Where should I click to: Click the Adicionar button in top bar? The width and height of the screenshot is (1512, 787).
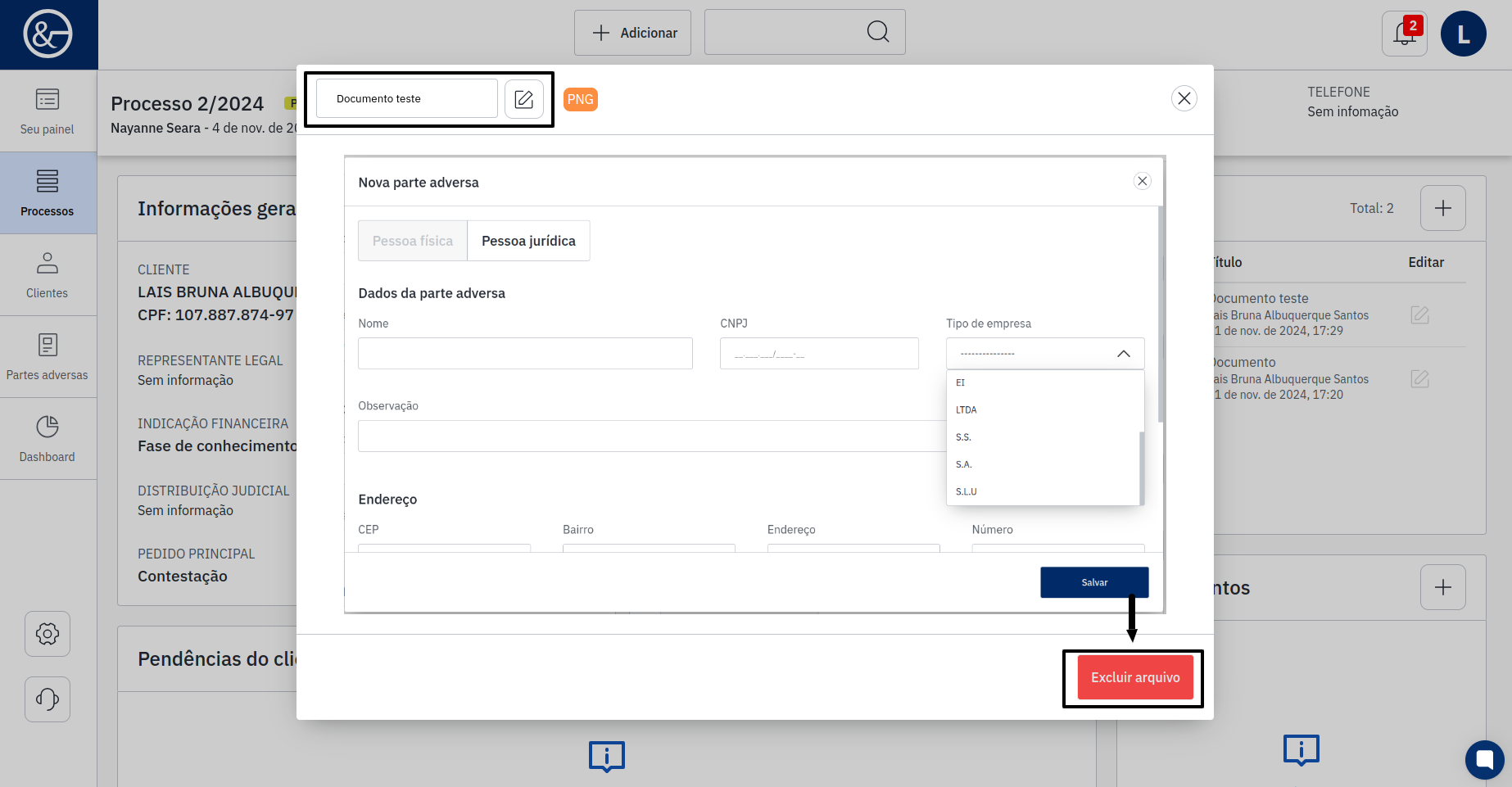(632, 33)
